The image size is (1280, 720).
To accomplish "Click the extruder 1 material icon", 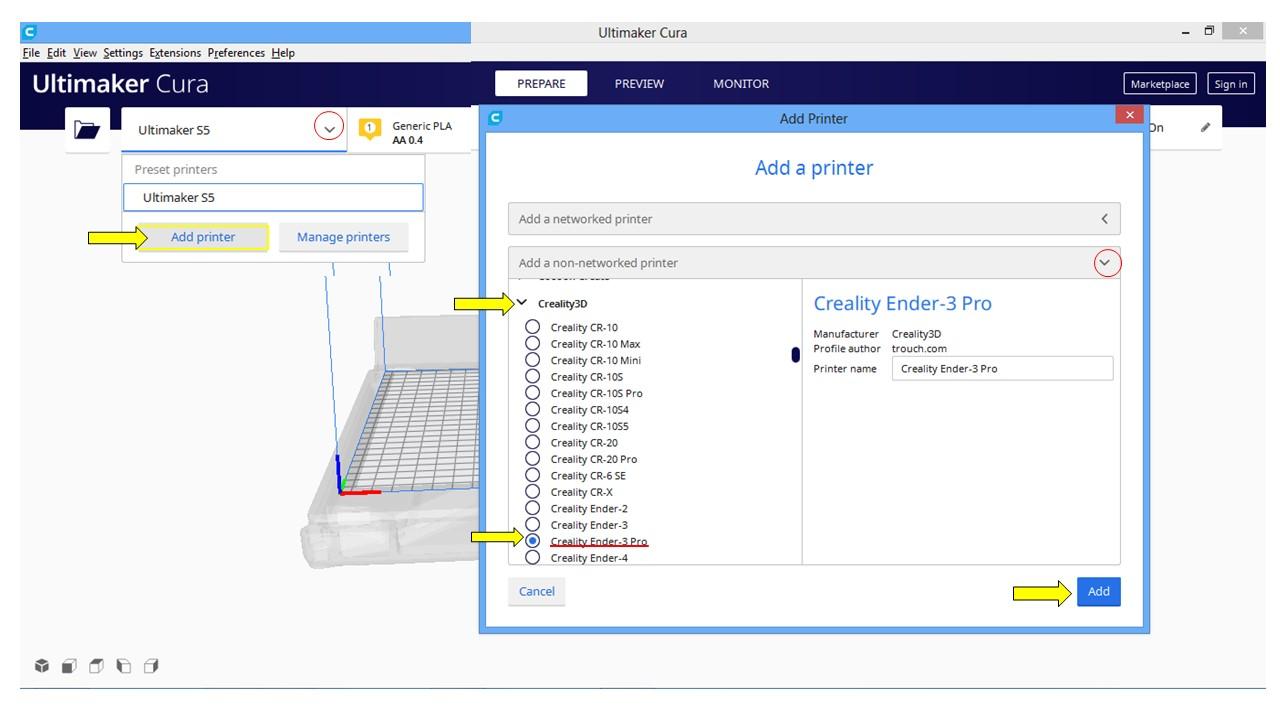I will 370,130.
